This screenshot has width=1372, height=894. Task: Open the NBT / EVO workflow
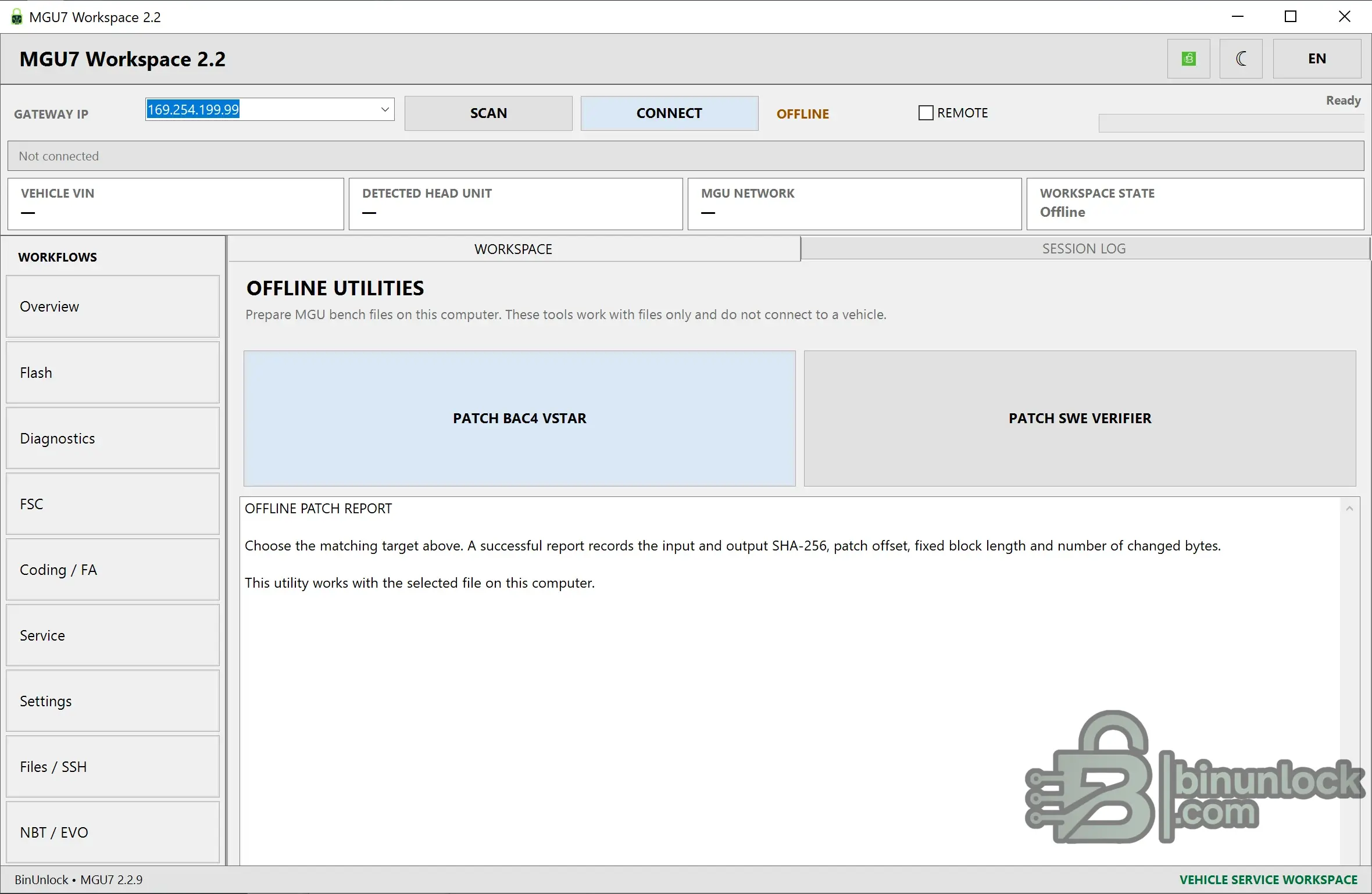(113, 832)
